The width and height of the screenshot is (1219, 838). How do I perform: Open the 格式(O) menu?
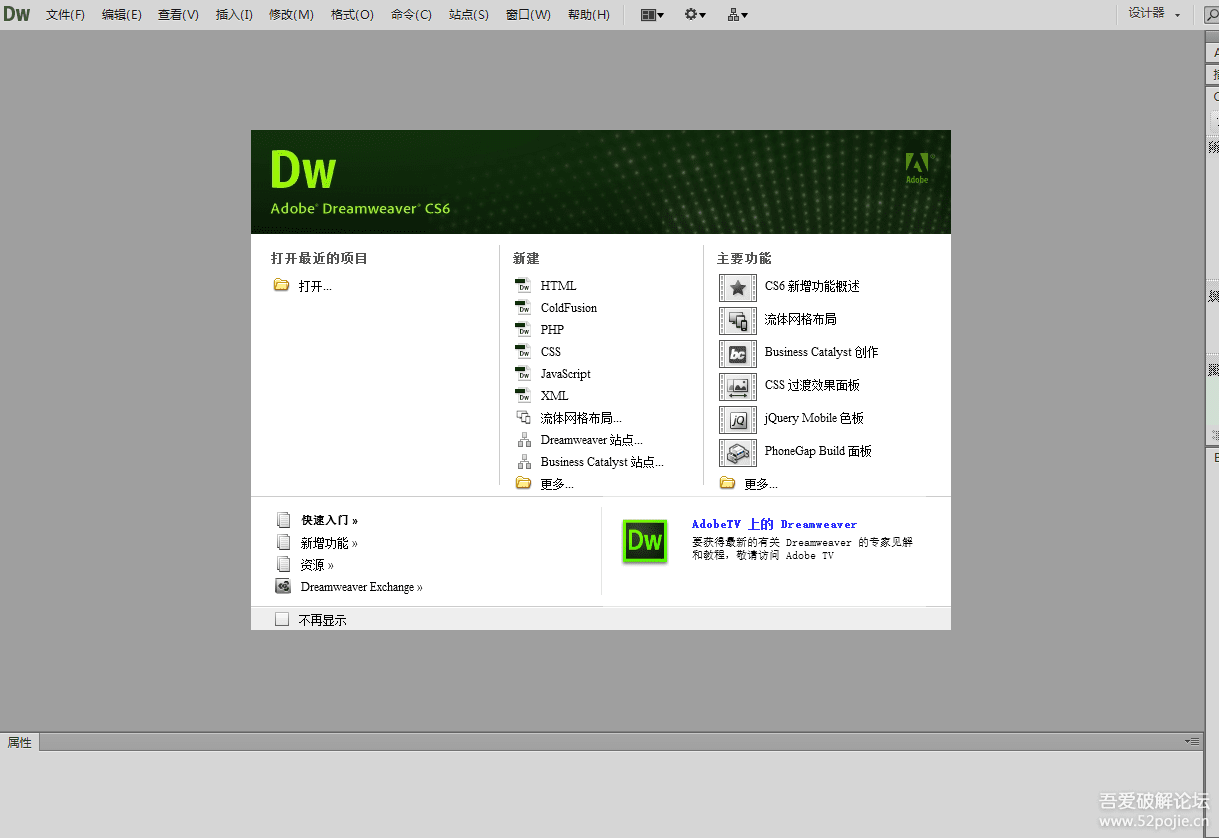pos(353,15)
